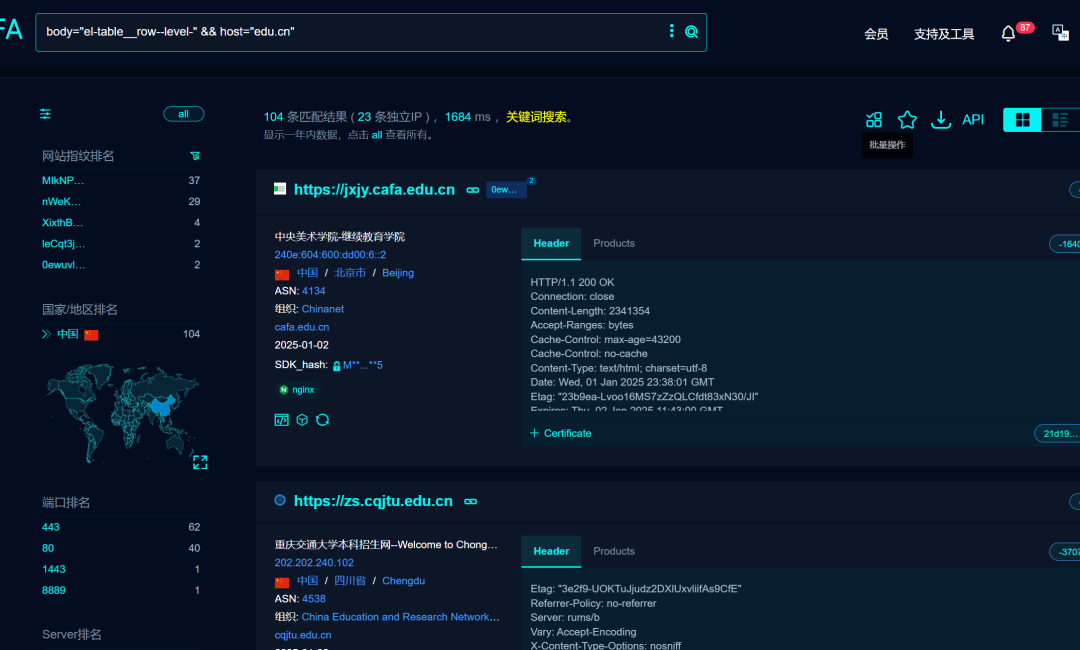Image resolution: width=1080 pixels, height=650 pixels.
Task: Select Products tab of cafa result
Action: [x=614, y=243]
